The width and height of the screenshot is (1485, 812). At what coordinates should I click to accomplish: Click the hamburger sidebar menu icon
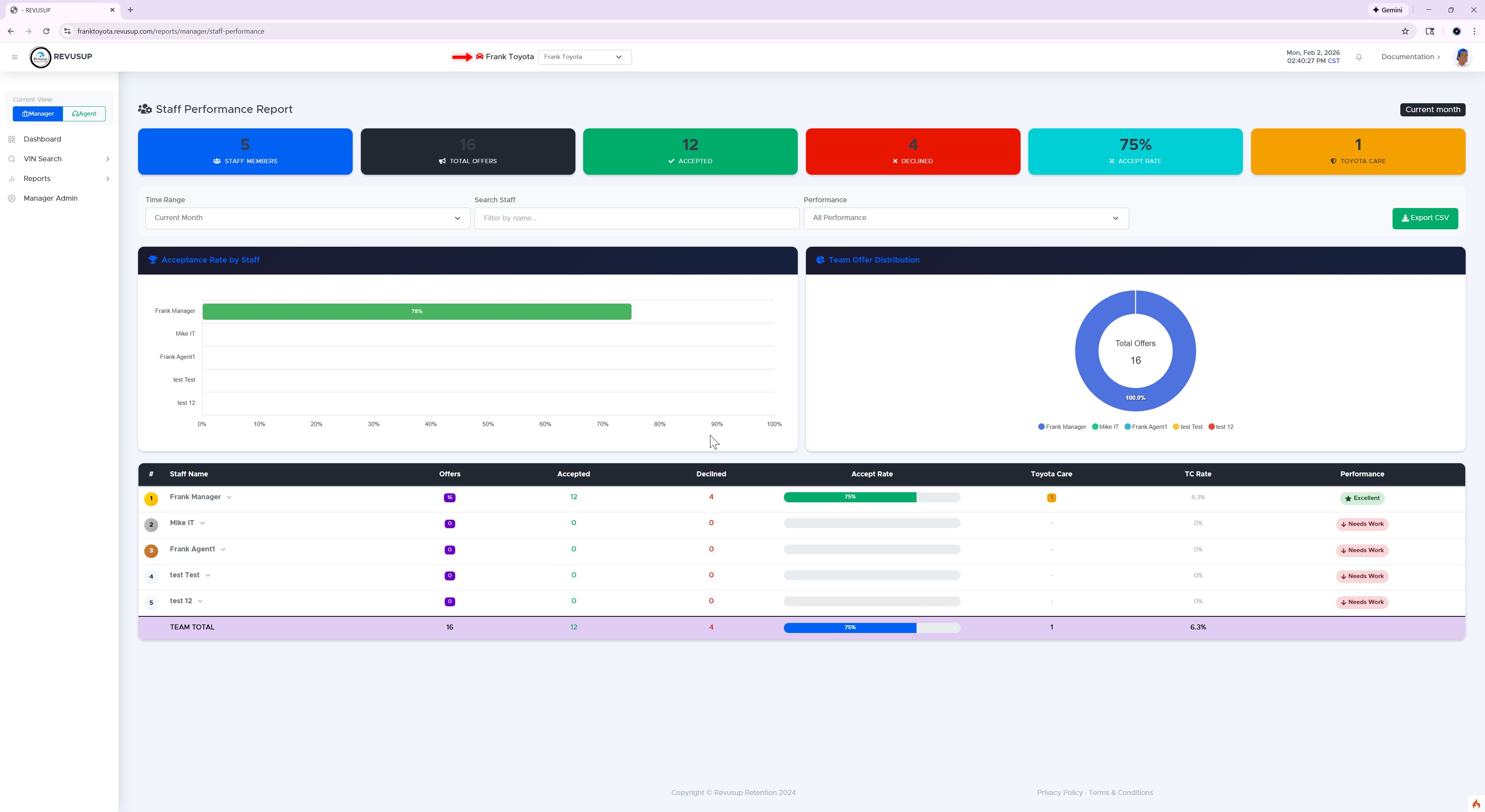(x=14, y=57)
